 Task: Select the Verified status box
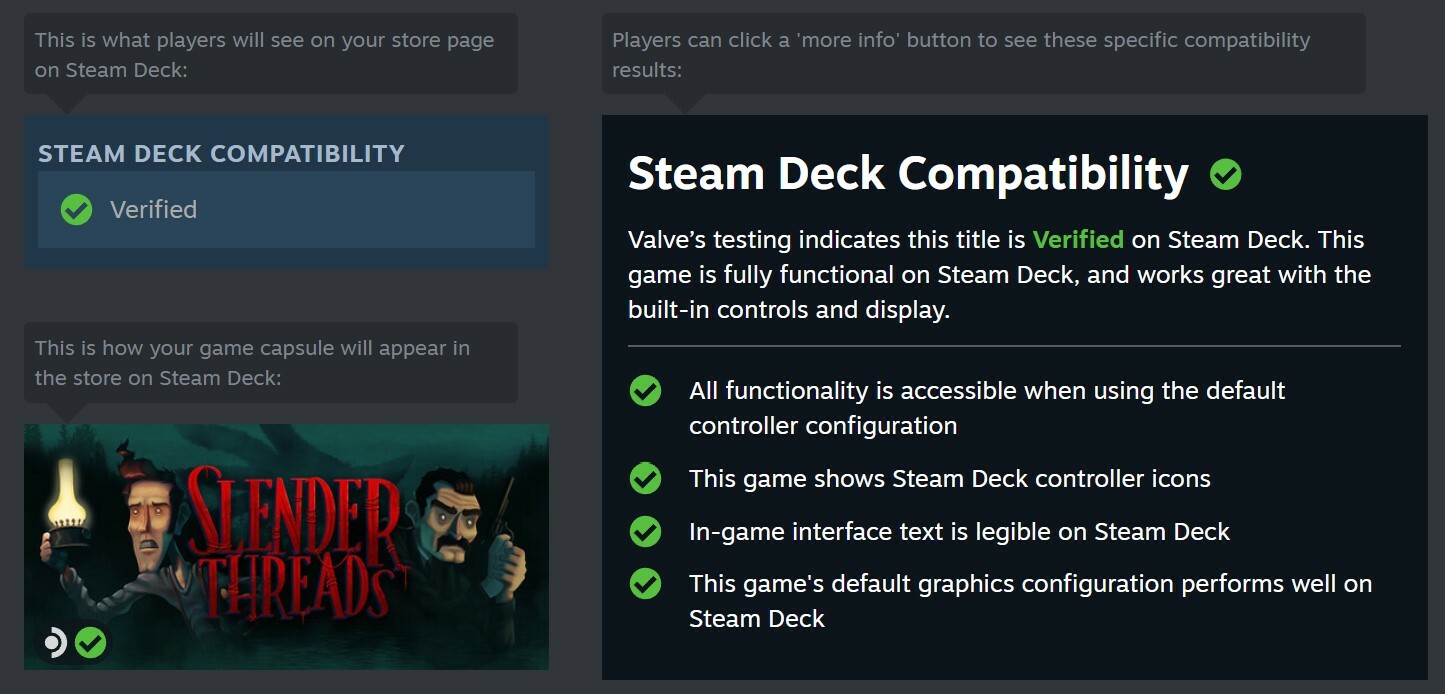point(286,209)
